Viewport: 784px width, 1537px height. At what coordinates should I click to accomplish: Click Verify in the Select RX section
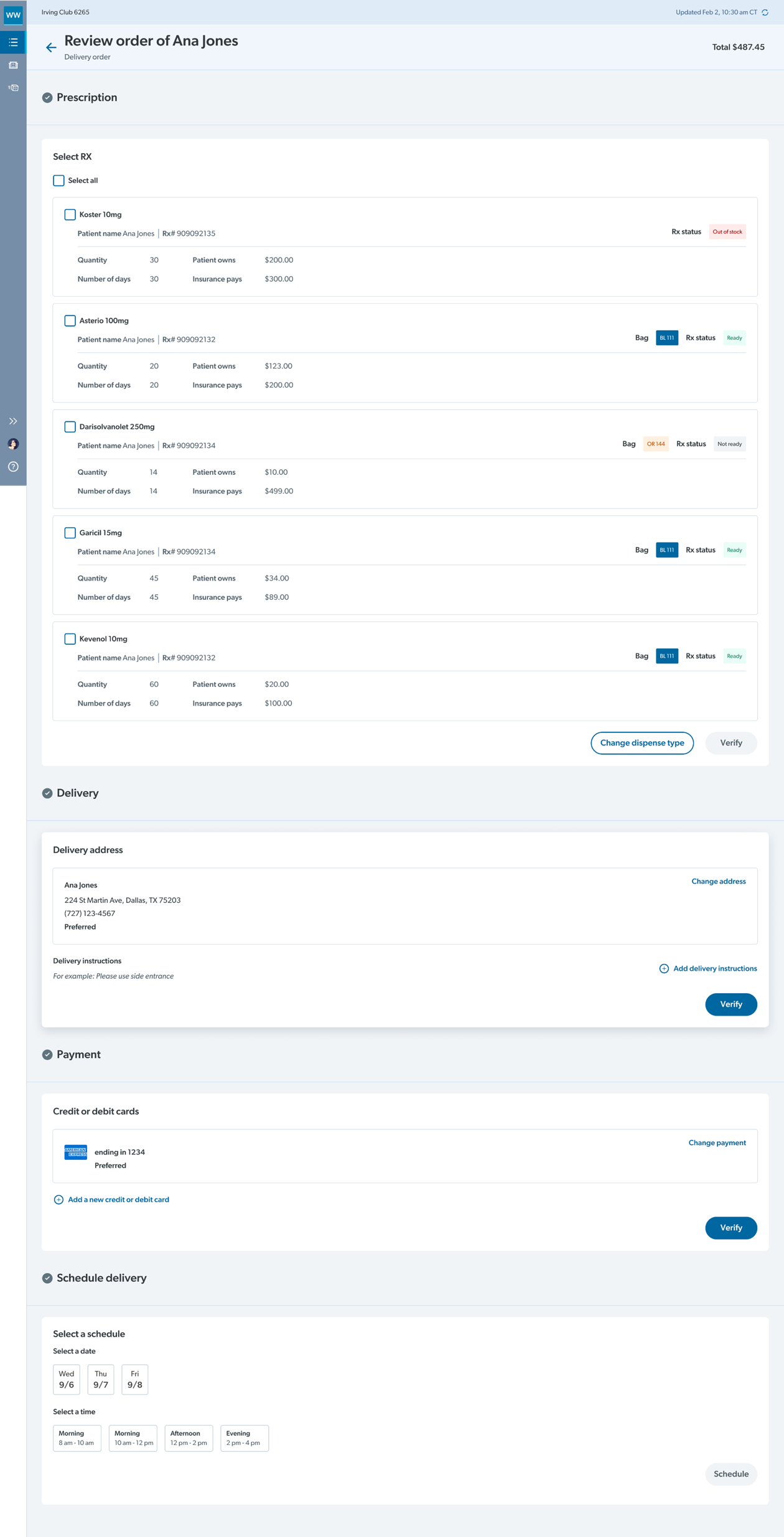(731, 743)
